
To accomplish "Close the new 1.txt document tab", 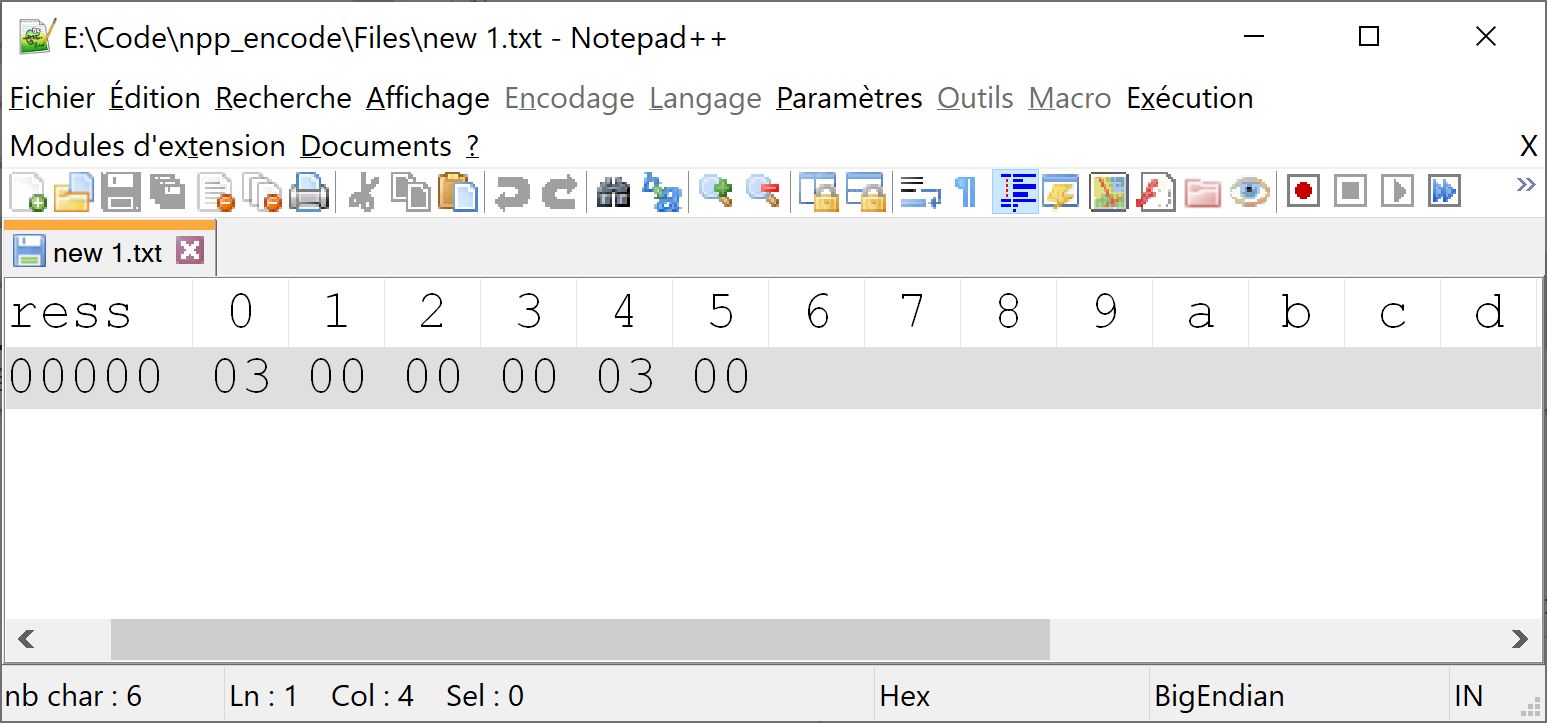I will click(190, 251).
